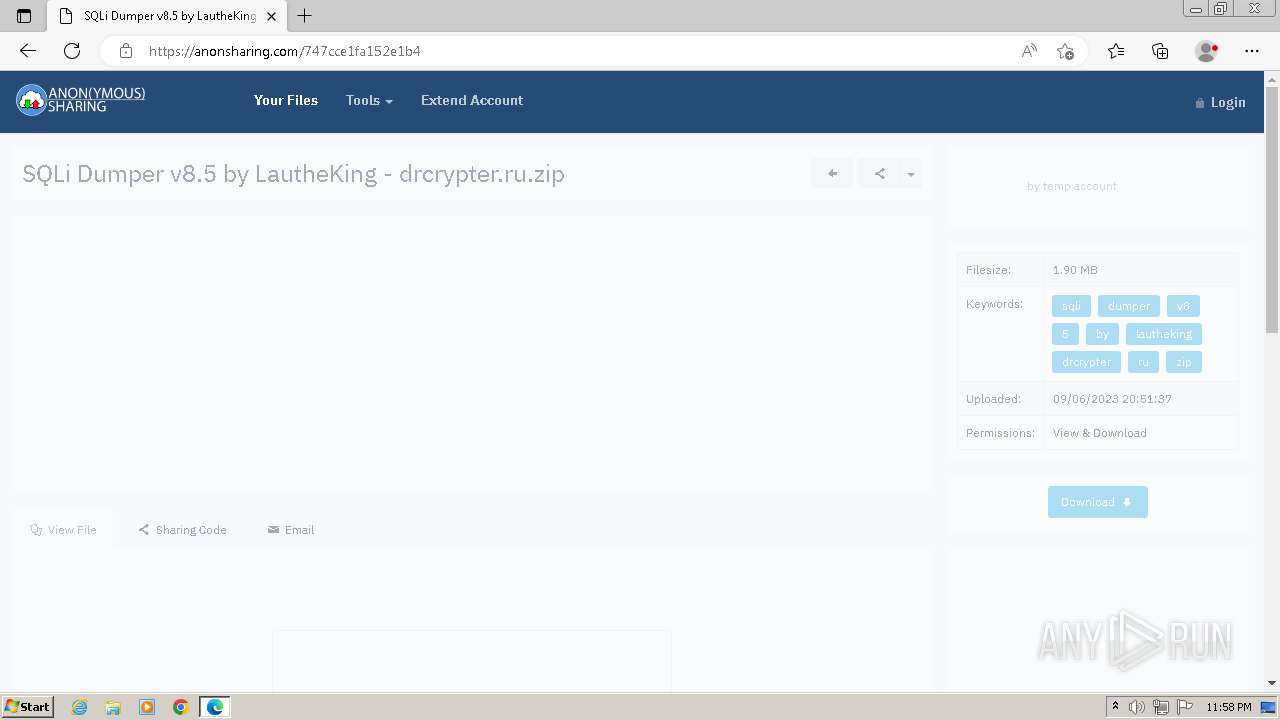Click the upload date '09/06/2023 20:51:37'
1280x720 pixels.
(x=1112, y=399)
